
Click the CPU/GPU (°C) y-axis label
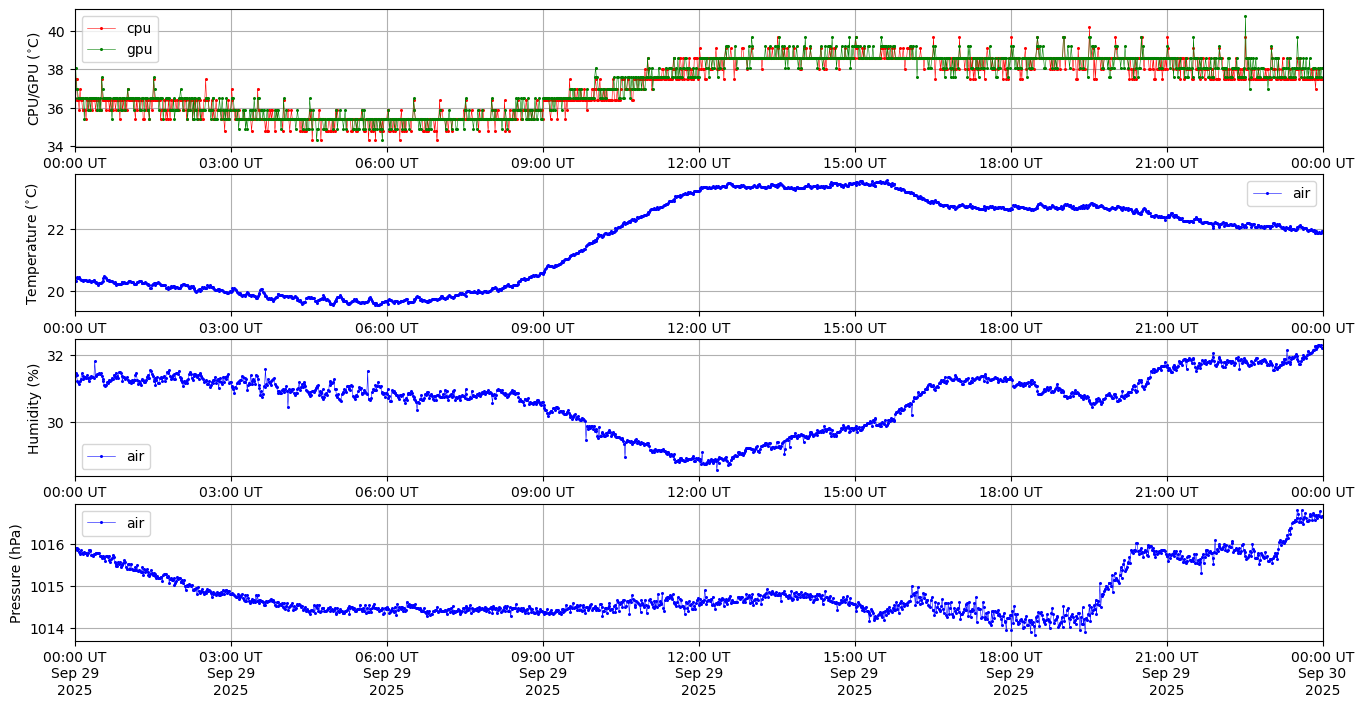[x=33, y=79]
